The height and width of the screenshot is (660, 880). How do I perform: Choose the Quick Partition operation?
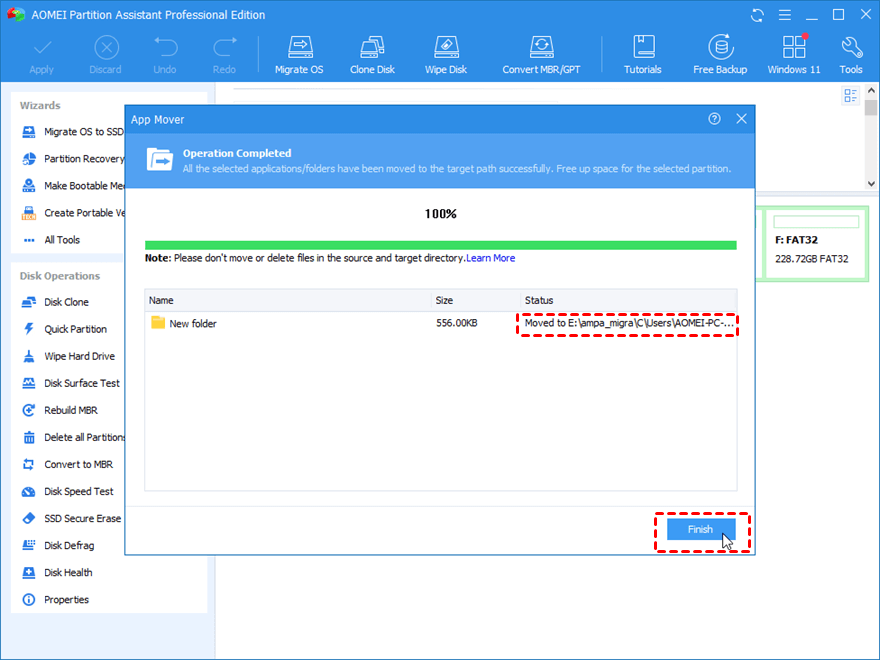click(x=64, y=329)
